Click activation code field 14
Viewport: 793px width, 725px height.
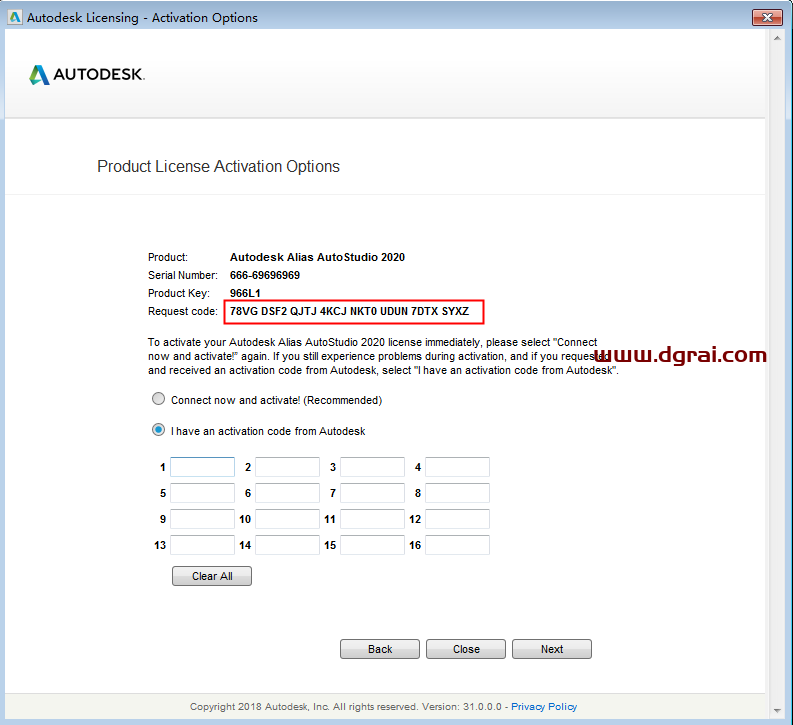(287, 545)
